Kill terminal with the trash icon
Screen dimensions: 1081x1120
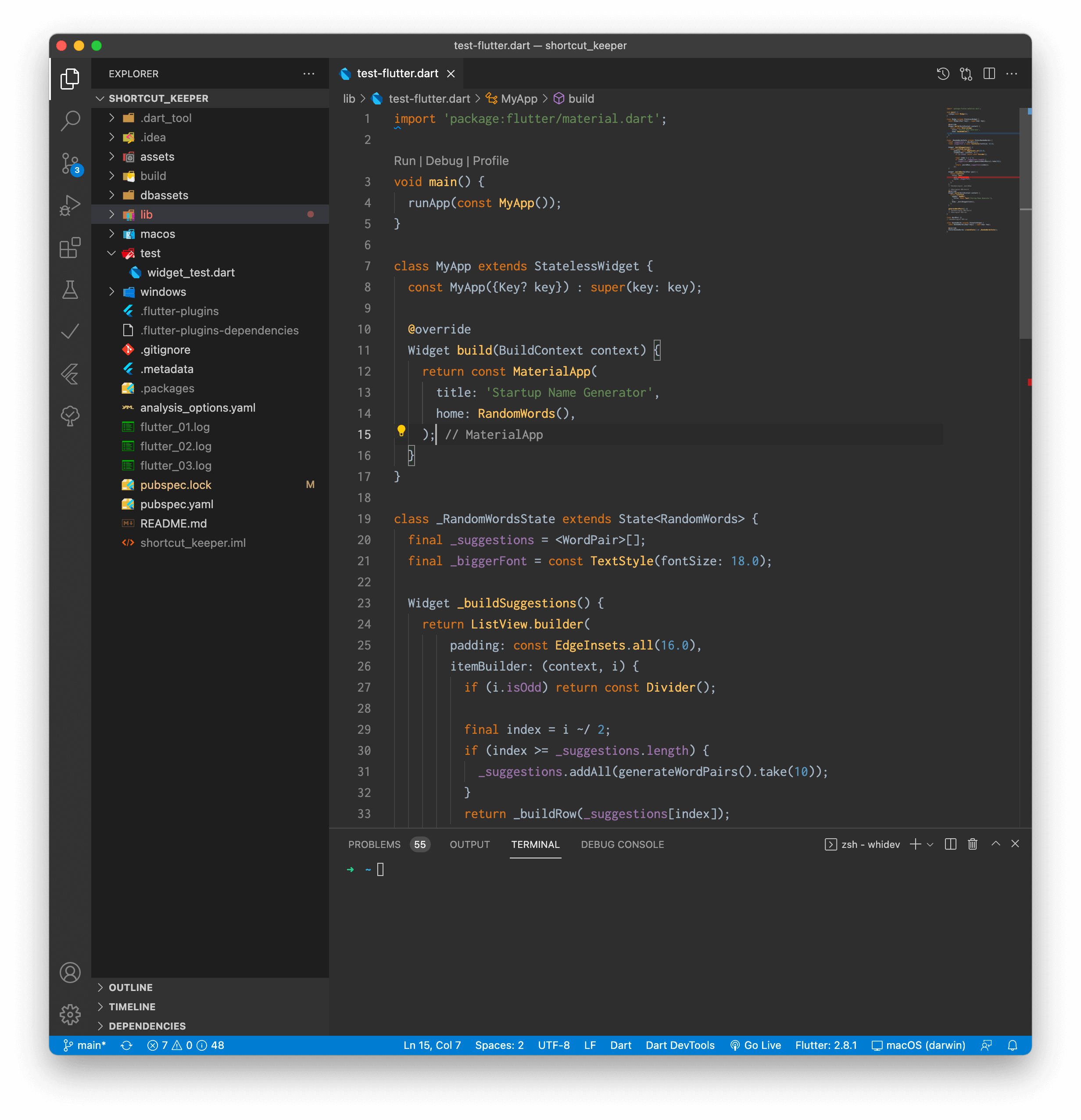pyautogui.click(x=973, y=844)
